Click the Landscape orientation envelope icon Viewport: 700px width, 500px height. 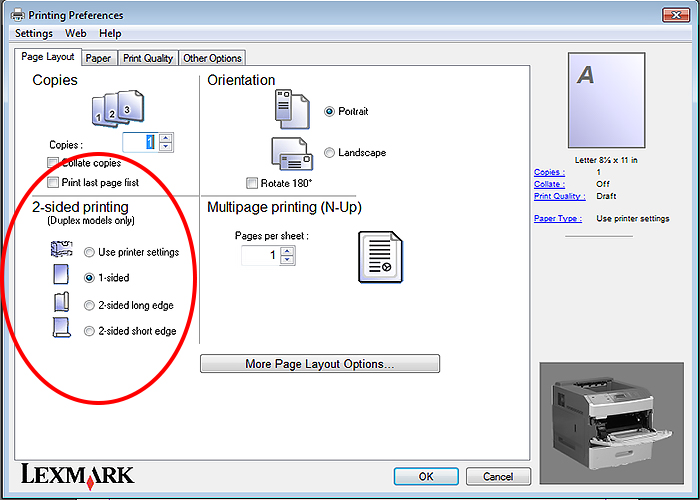[292, 154]
